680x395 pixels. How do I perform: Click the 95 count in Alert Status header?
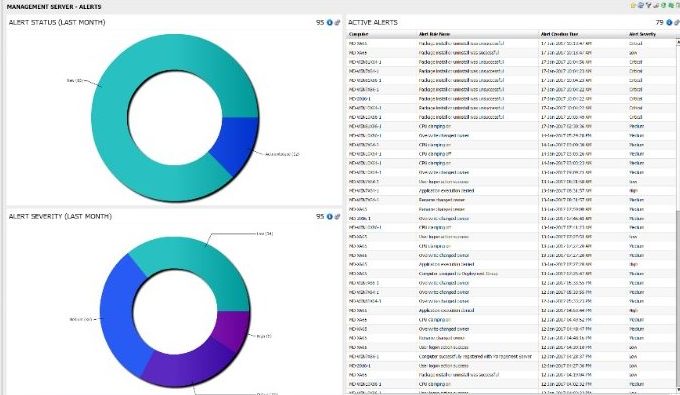coord(320,23)
